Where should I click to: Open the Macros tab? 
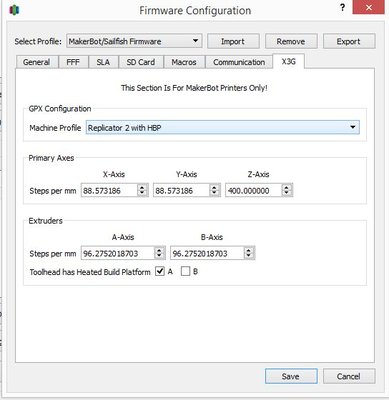pos(184,62)
